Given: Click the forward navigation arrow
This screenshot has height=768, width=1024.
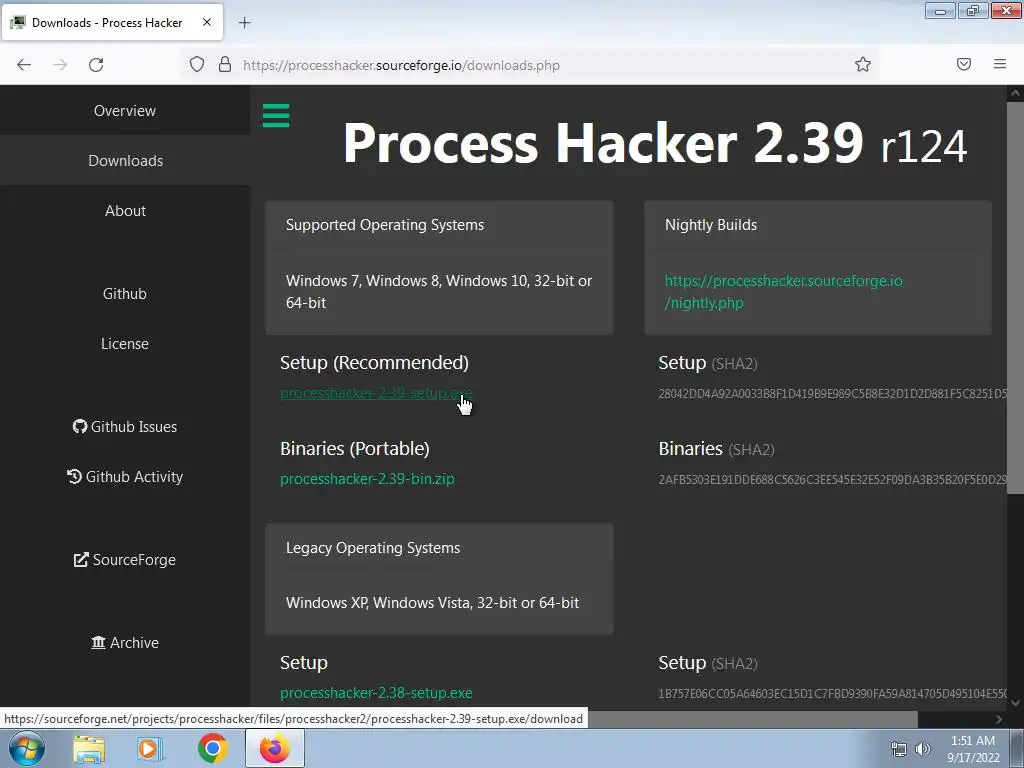Looking at the screenshot, I should [x=60, y=65].
